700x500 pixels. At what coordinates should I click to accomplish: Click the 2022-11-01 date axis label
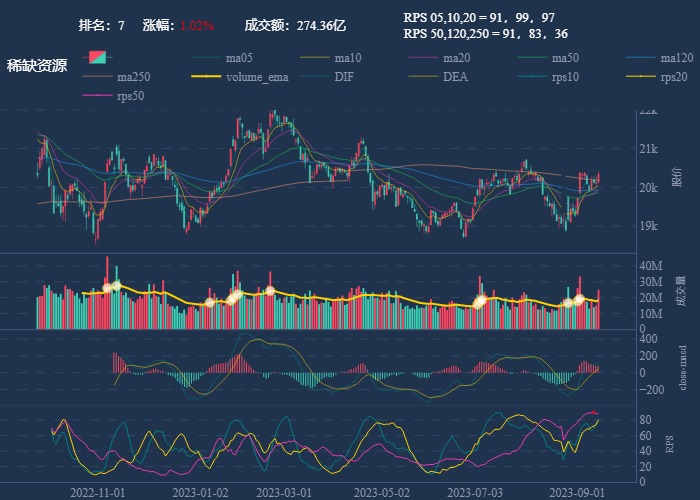98,492
